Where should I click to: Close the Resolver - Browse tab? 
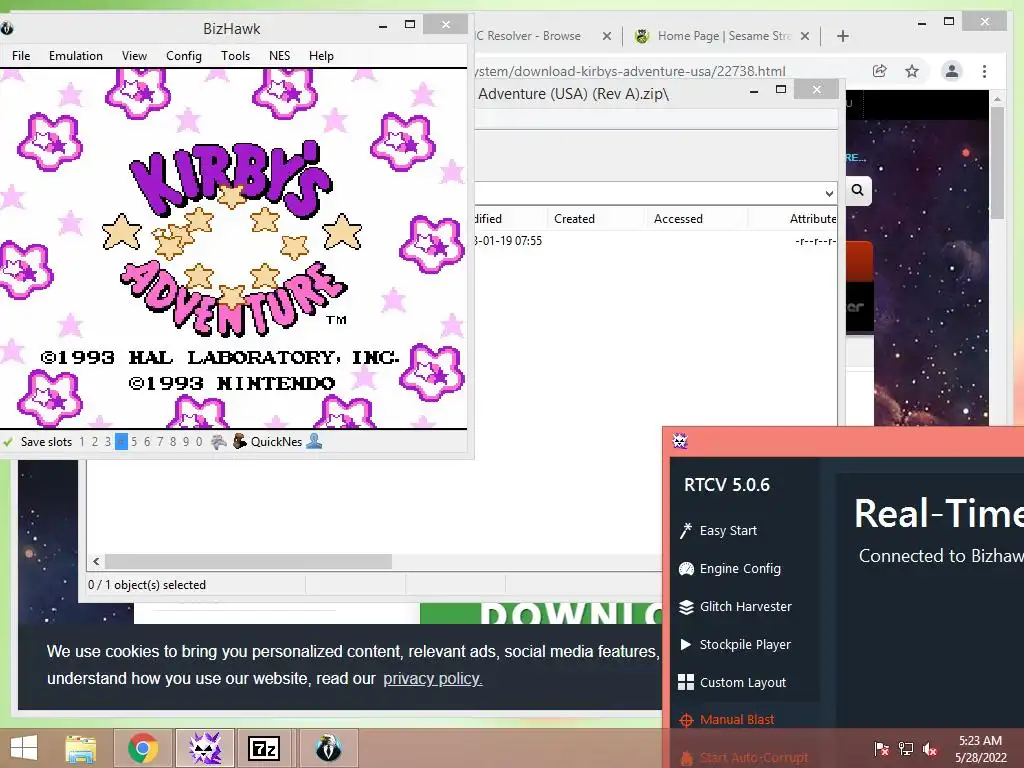tap(607, 36)
